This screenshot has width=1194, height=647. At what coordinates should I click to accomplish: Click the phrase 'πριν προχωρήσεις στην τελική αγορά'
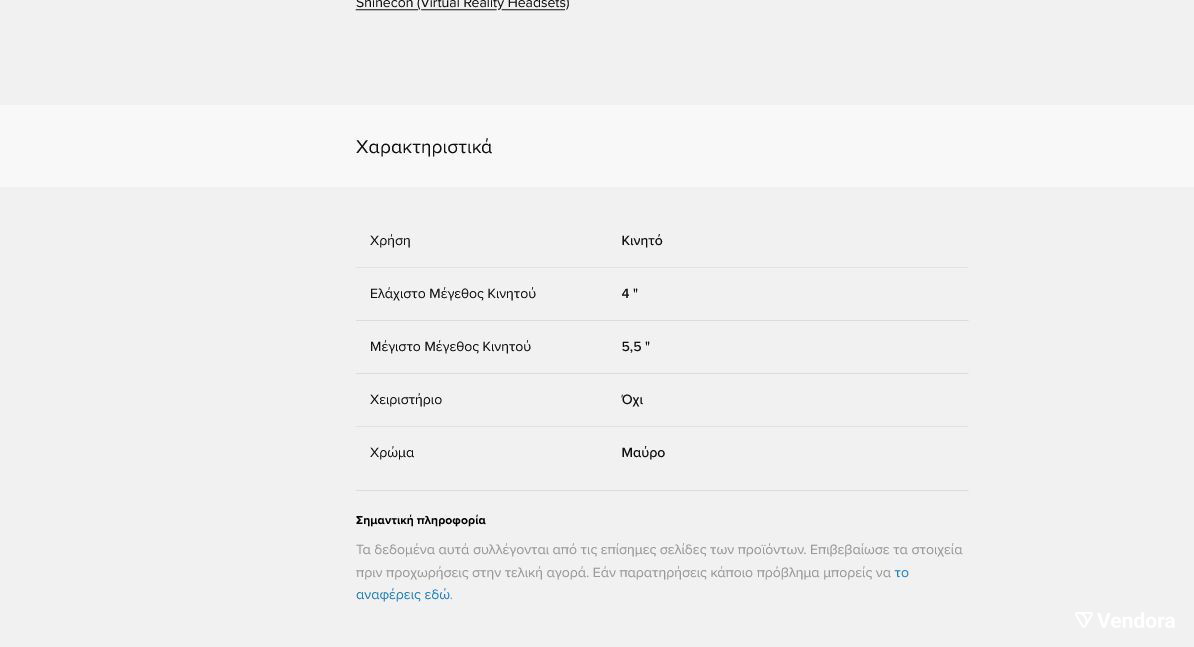pyautogui.click(x=472, y=572)
